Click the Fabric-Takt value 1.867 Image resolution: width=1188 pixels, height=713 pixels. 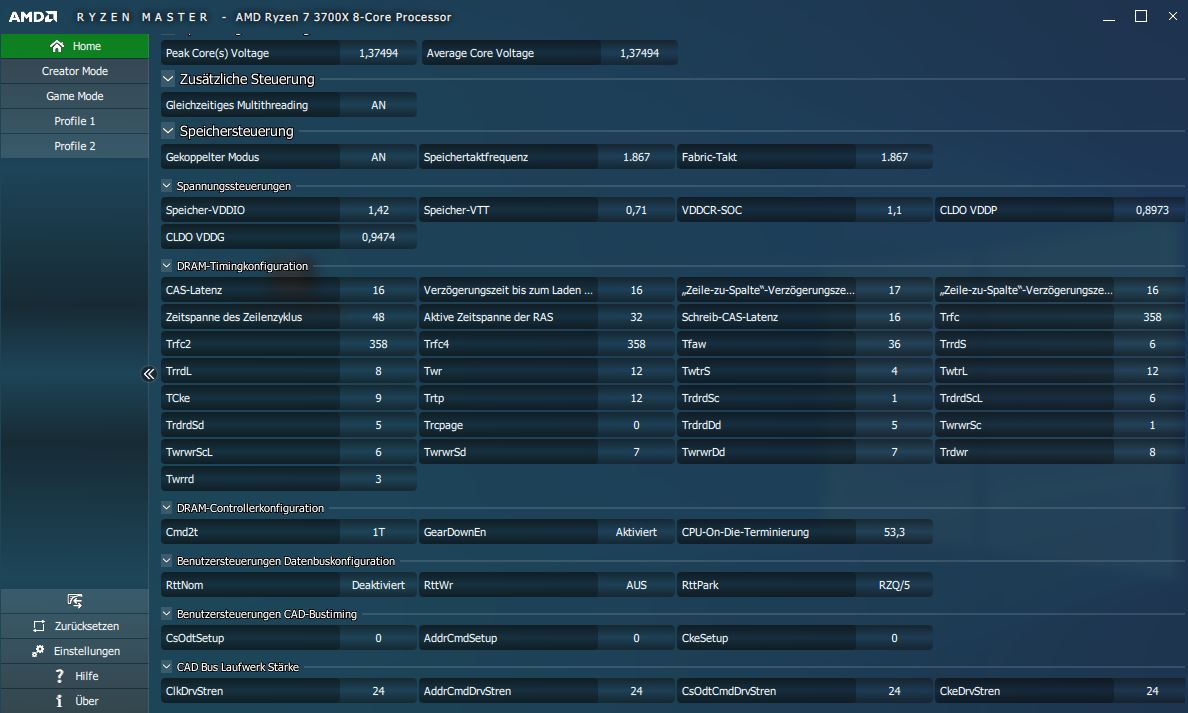[x=894, y=158]
